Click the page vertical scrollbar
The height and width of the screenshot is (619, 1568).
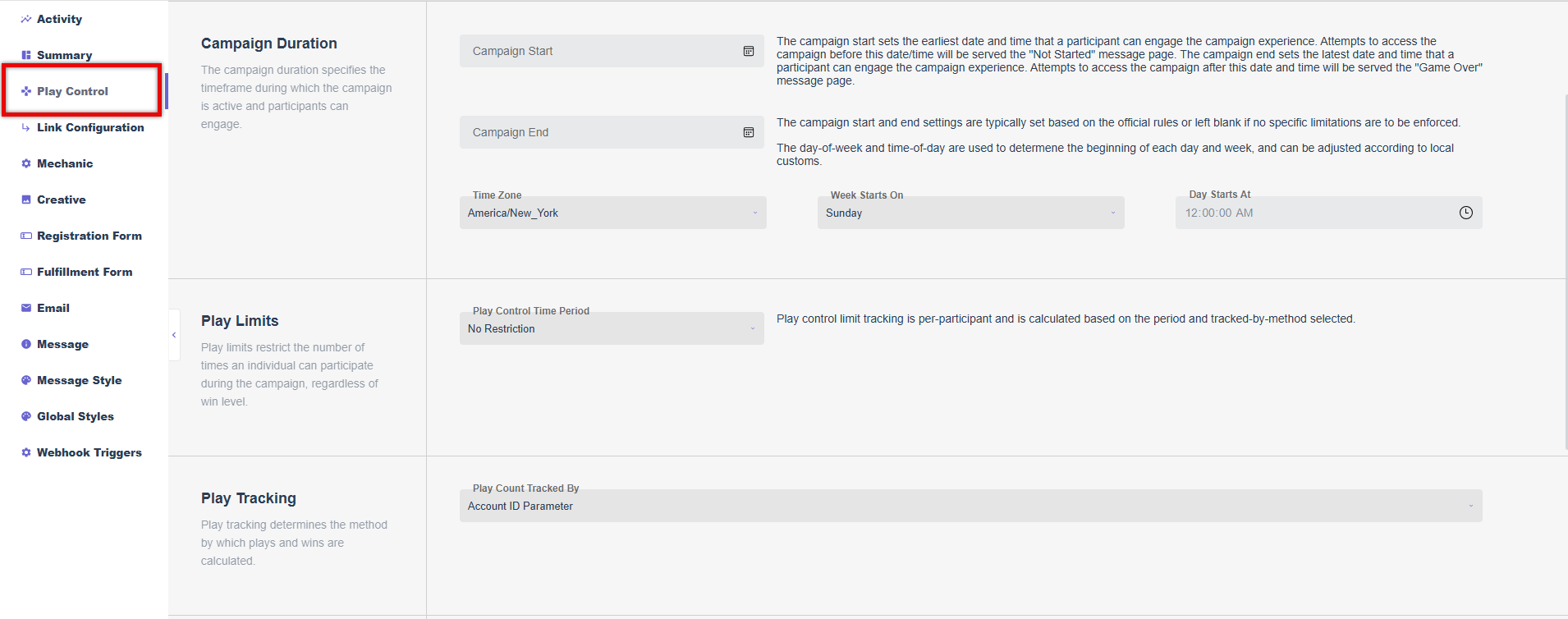coord(1566,271)
